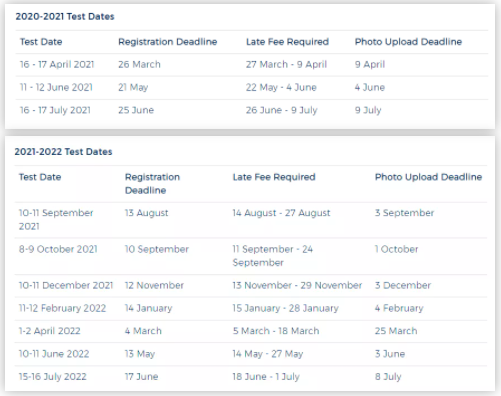501x396 pixels.
Task: Select the 10-11 September 2021 test date
Action: 56,220
